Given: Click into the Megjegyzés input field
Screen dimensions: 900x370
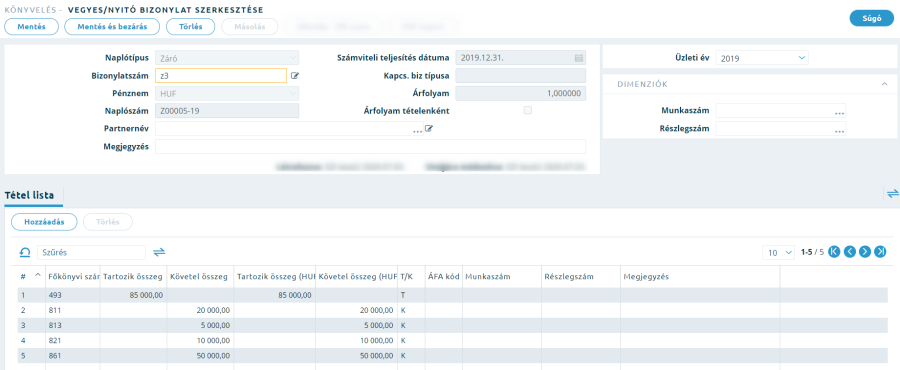Looking at the screenshot, I should pyautogui.click(x=370, y=147).
